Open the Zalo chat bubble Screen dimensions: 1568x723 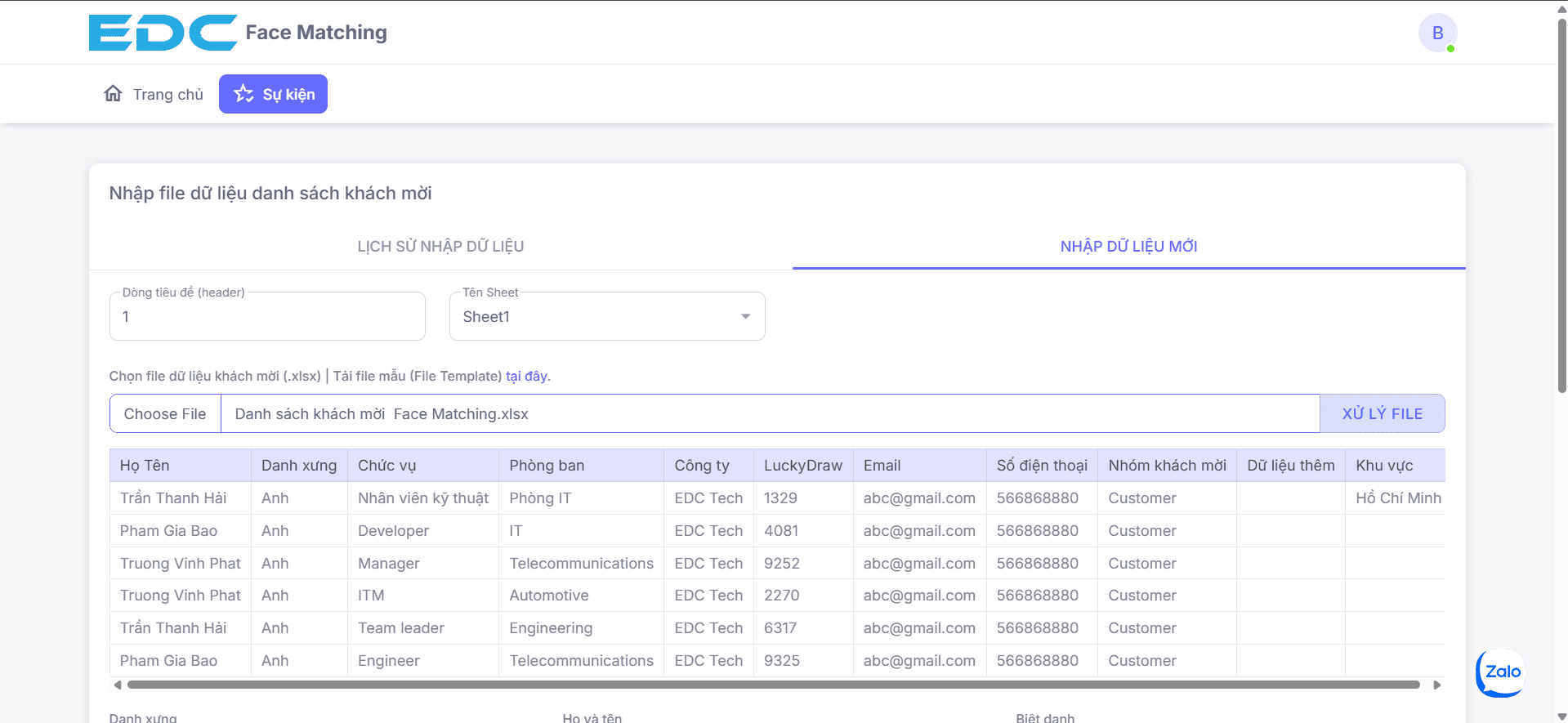pyautogui.click(x=1501, y=672)
